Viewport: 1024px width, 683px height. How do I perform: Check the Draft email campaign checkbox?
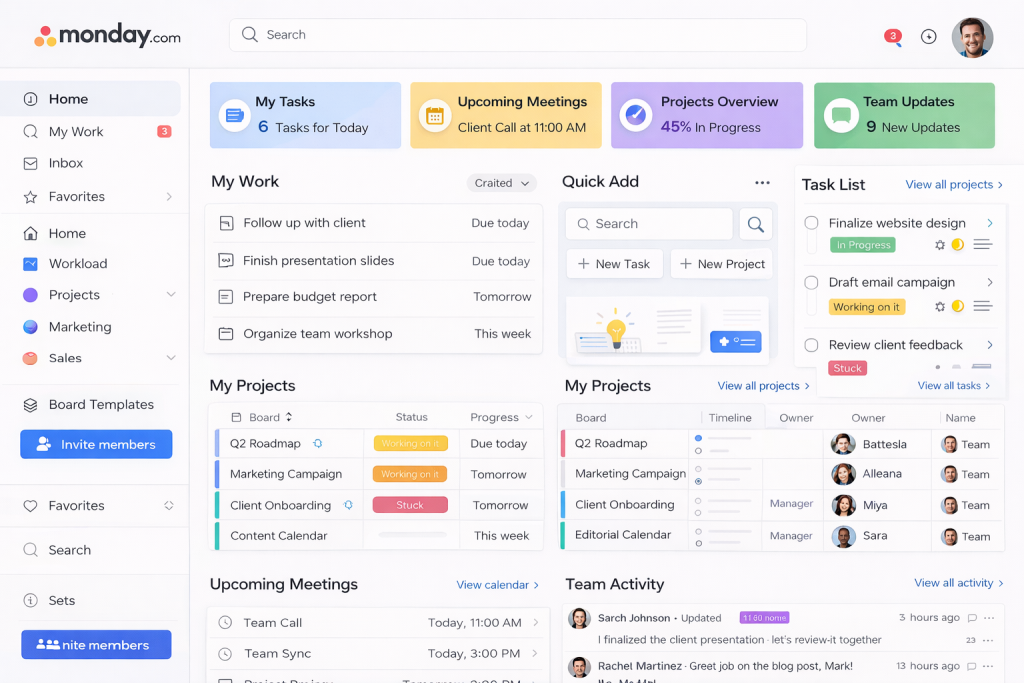pyautogui.click(x=811, y=283)
